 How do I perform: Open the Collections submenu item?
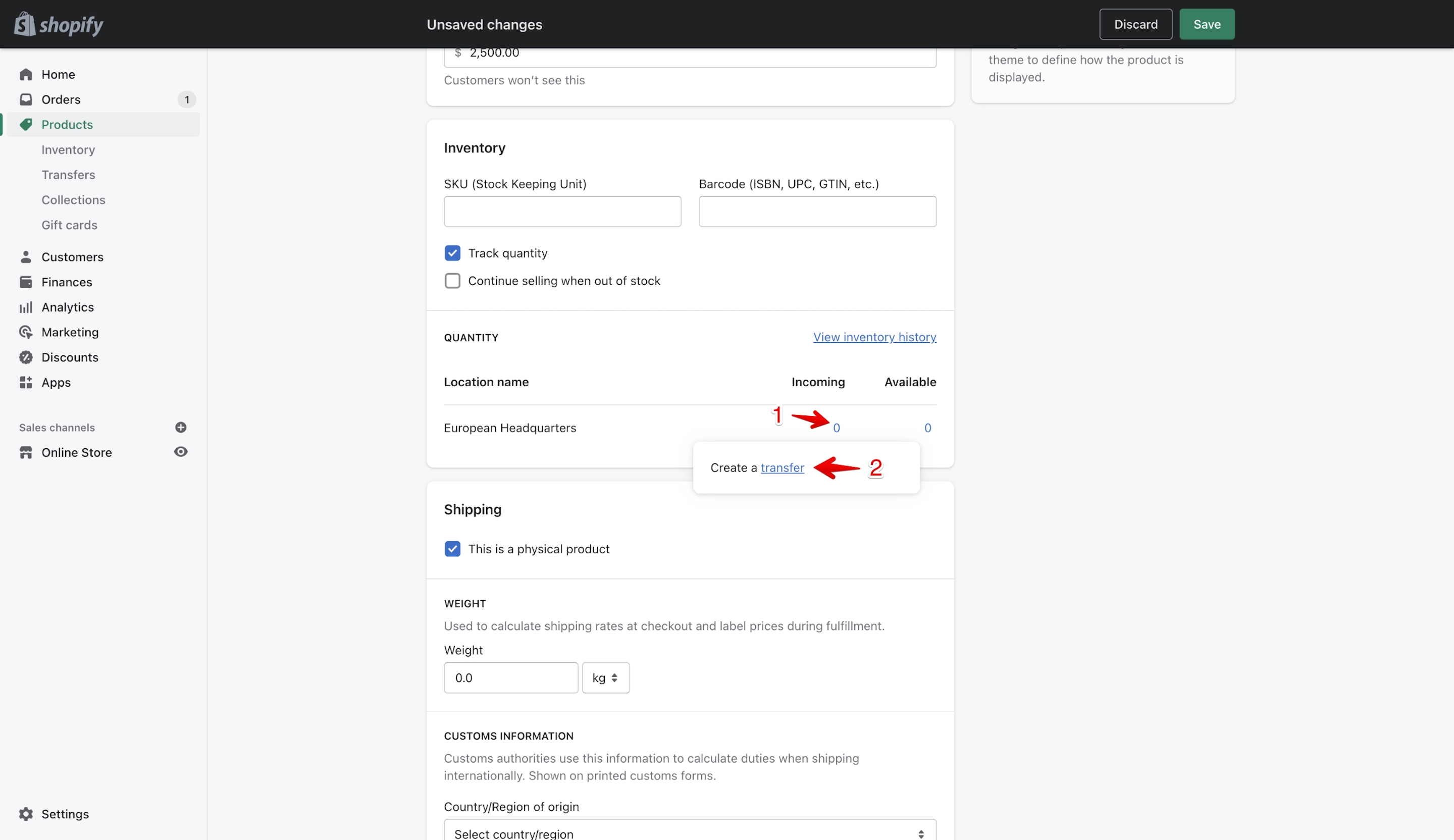73,200
